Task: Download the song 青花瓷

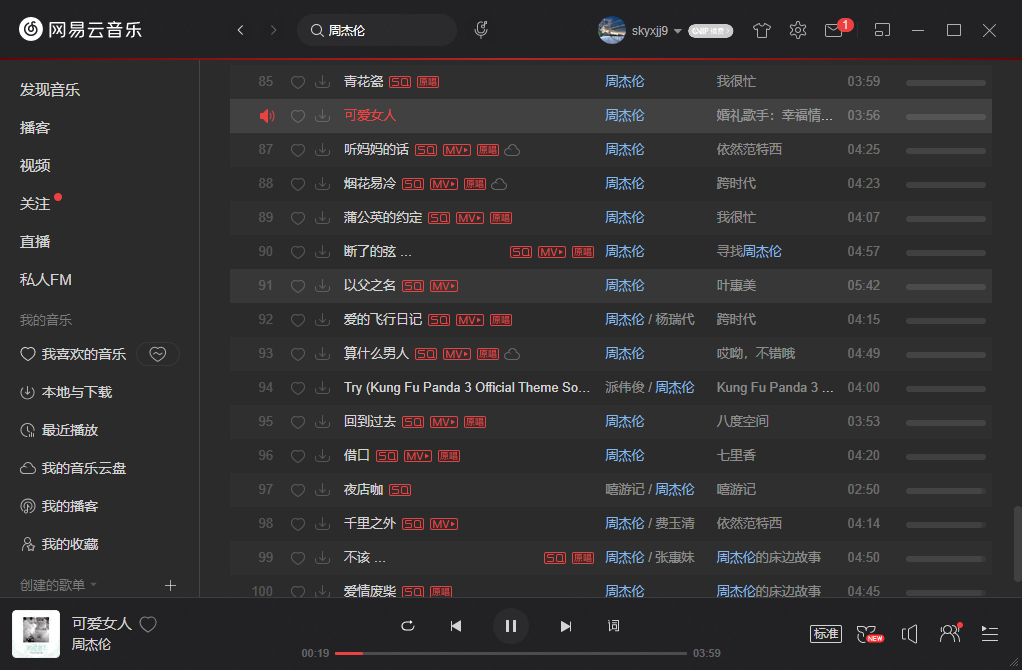Action: (323, 81)
